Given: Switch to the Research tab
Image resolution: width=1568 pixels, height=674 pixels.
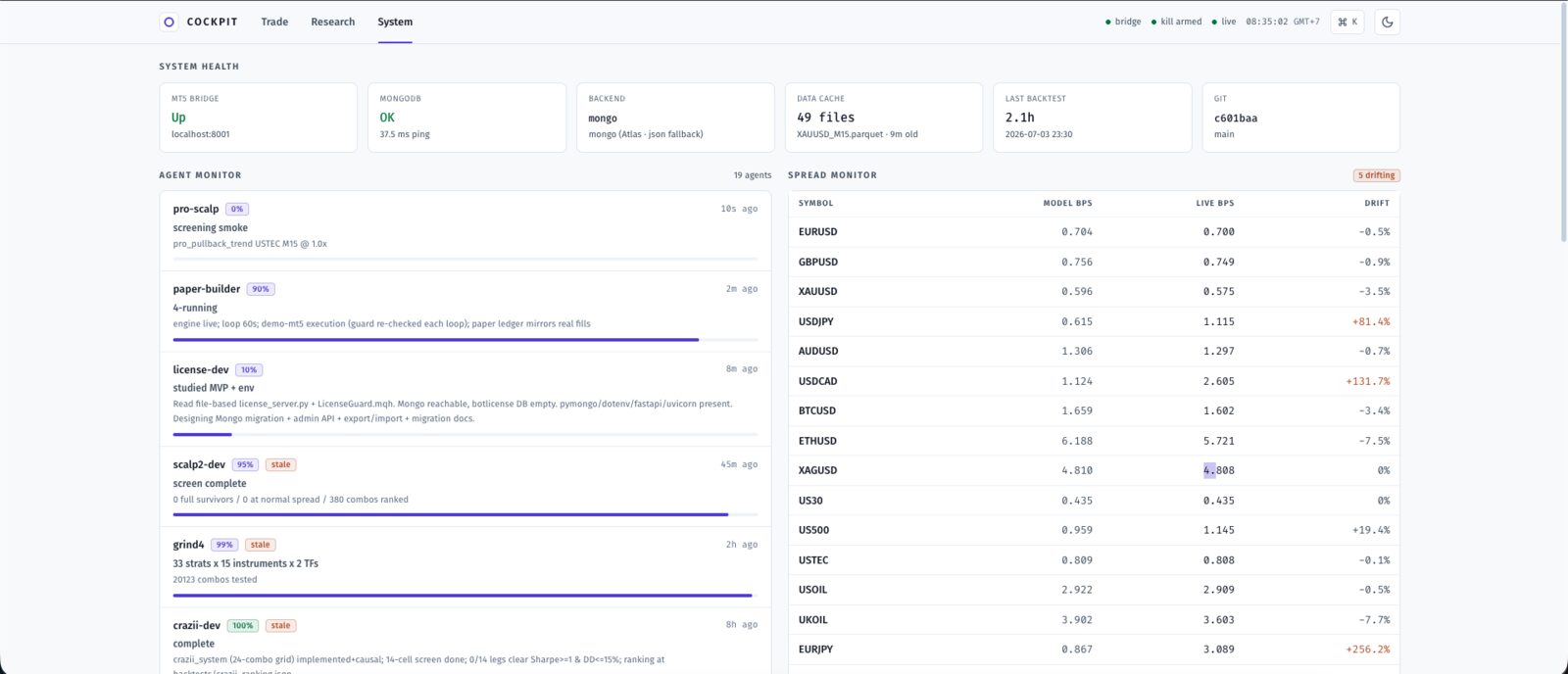Looking at the screenshot, I should point(333,22).
